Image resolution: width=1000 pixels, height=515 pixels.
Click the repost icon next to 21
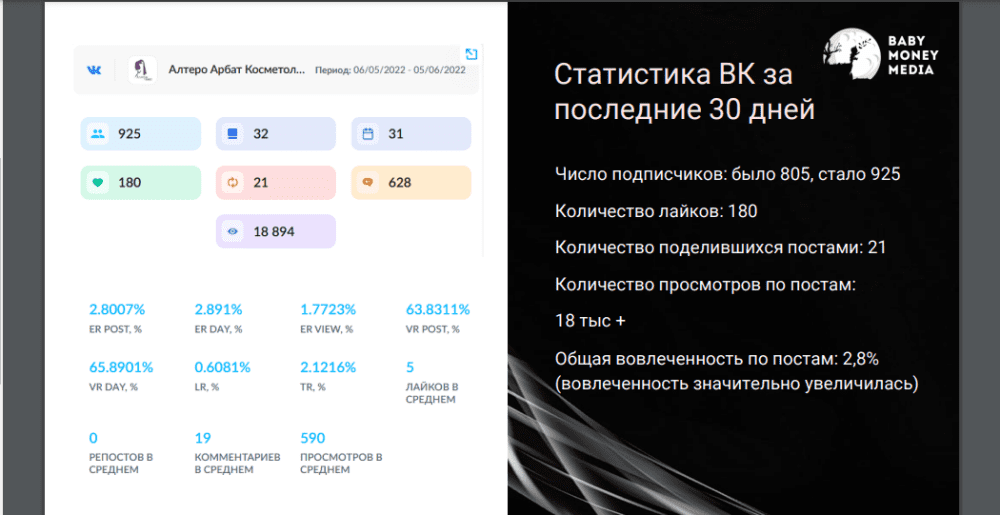tap(233, 183)
